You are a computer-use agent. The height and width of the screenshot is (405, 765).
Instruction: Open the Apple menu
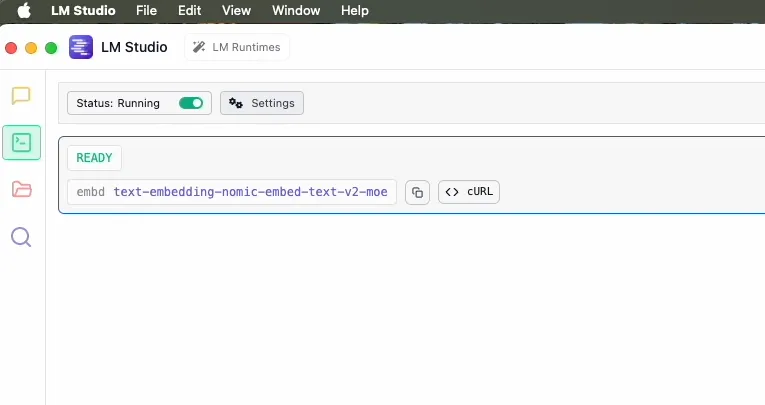24,10
